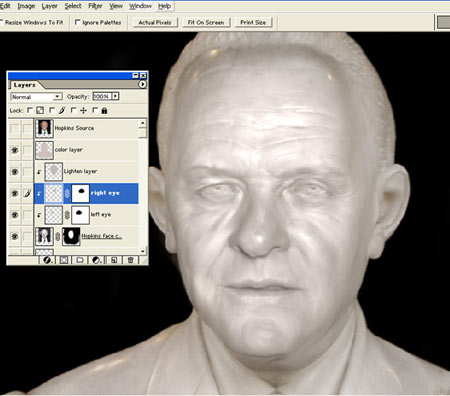Image resolution: width=450 pixels, height=396 pixels.
Task: Open the Filter menu
Action: 95,6
